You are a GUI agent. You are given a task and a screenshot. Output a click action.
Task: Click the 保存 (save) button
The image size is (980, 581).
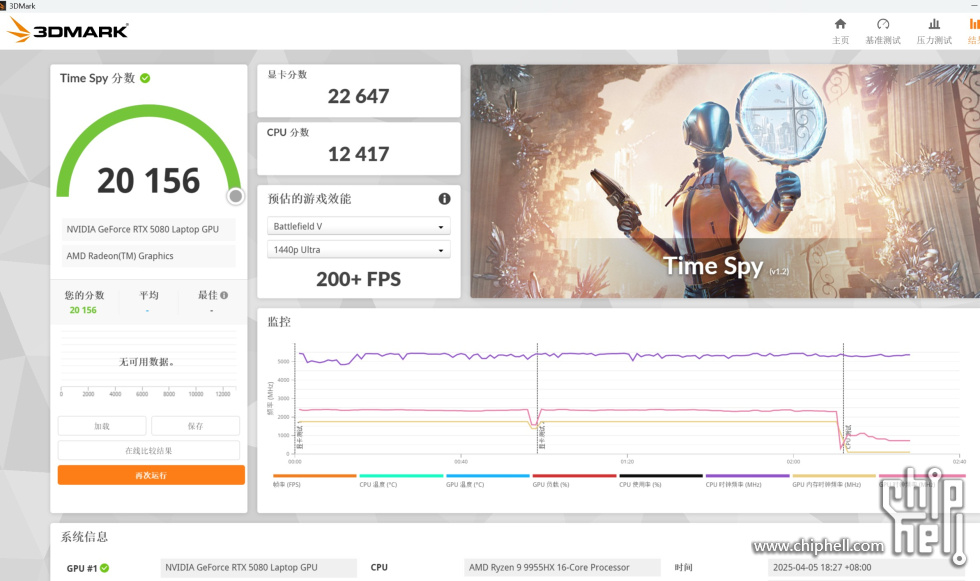195,425
